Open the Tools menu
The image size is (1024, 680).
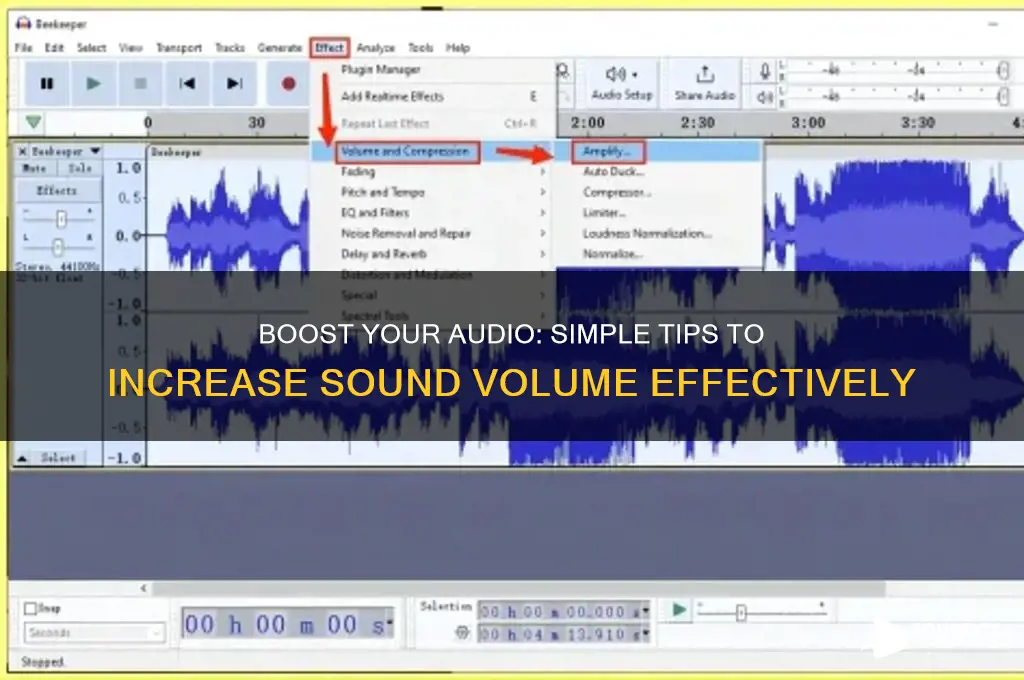(421, 48)
